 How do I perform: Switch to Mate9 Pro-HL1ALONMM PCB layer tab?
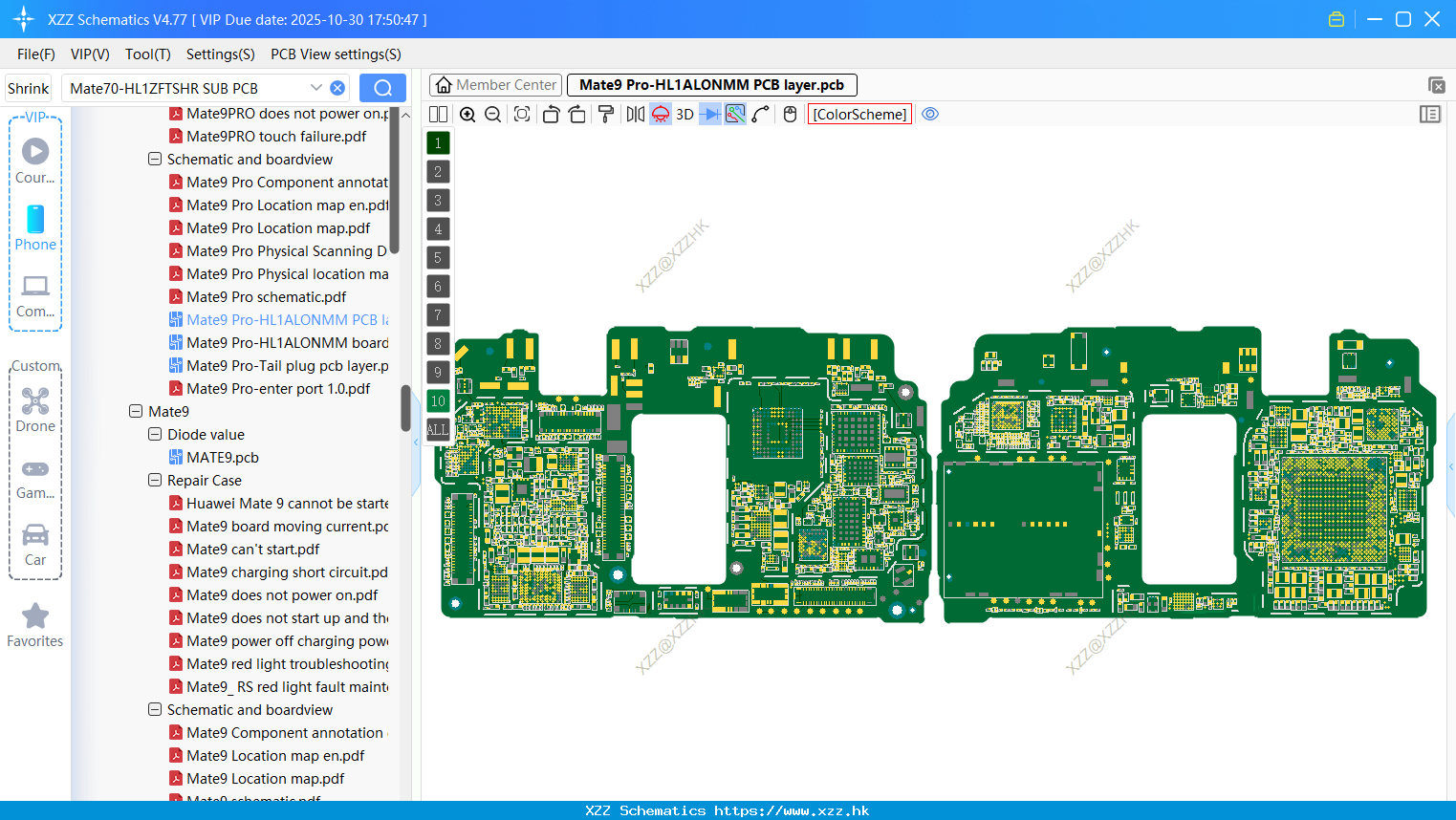(x=712, y=85)
